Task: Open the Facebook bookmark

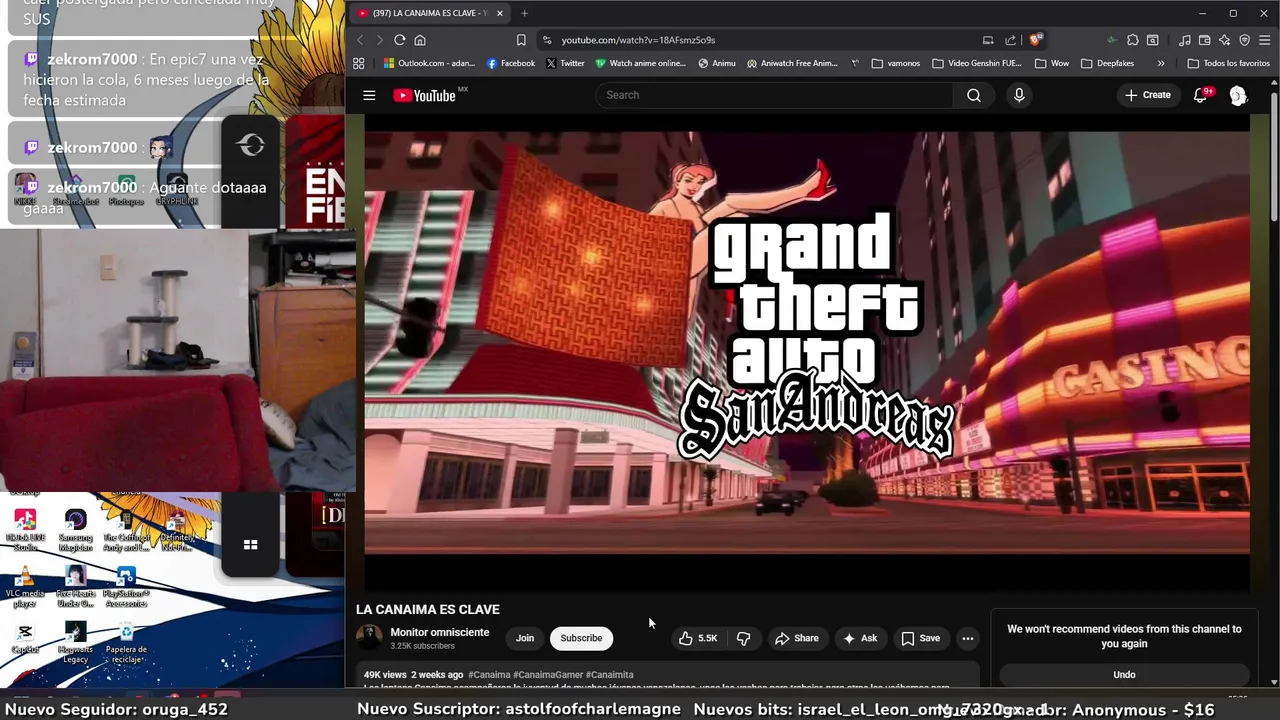Action: point(511,63)
